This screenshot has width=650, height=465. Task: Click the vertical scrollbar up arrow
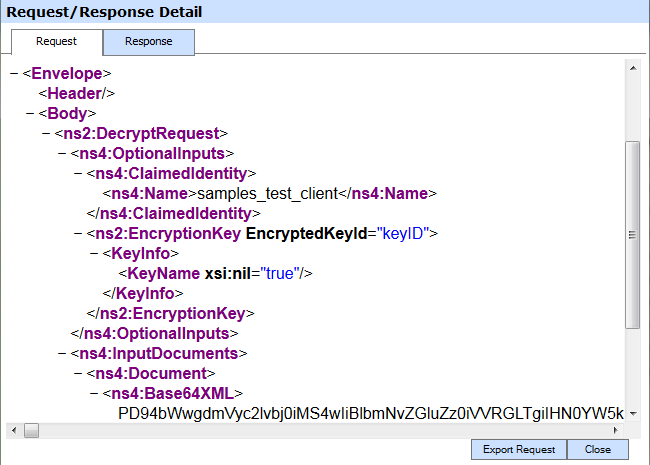pyautogui.click(x=632, y=68)
